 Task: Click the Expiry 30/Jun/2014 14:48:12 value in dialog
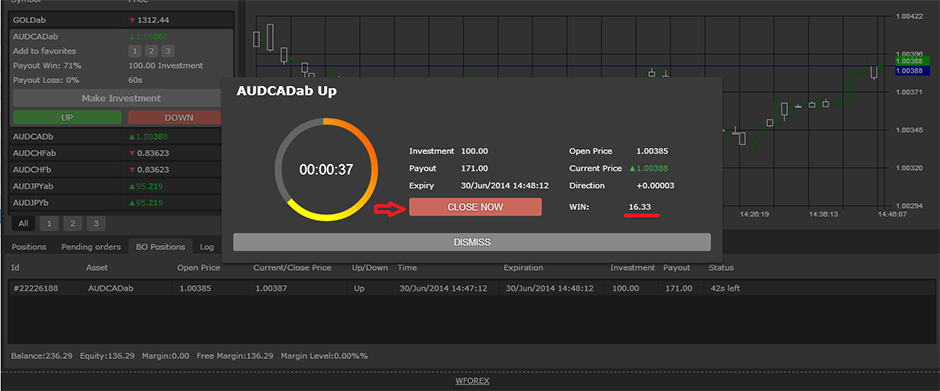tap(505, 186)
